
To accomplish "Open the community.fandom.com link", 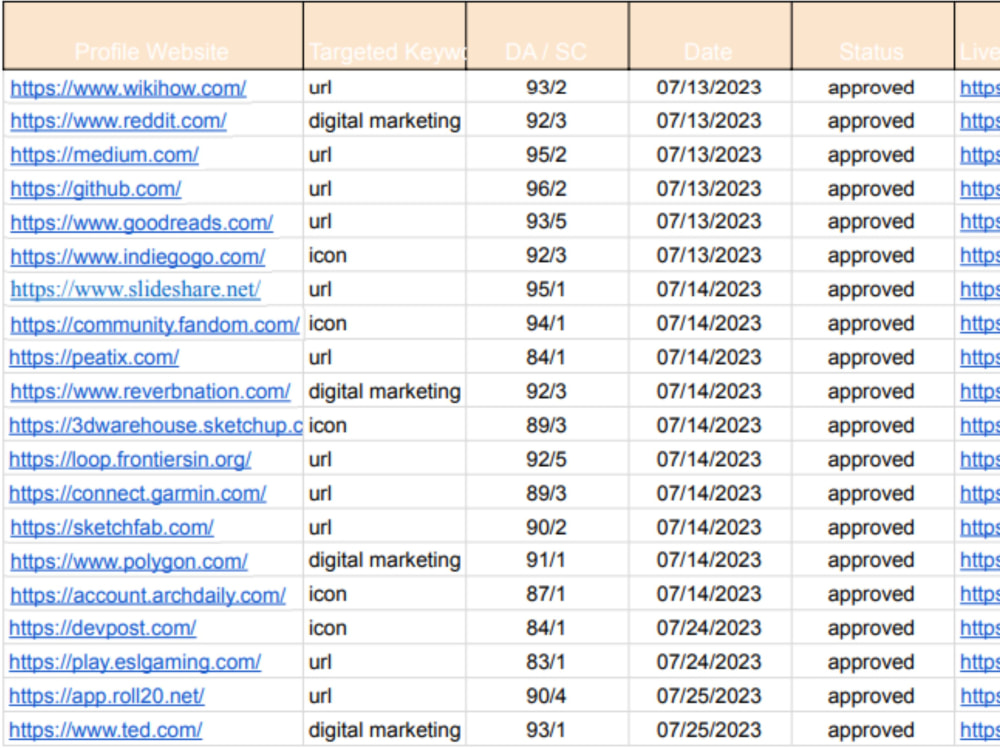I will pos(155,325).
